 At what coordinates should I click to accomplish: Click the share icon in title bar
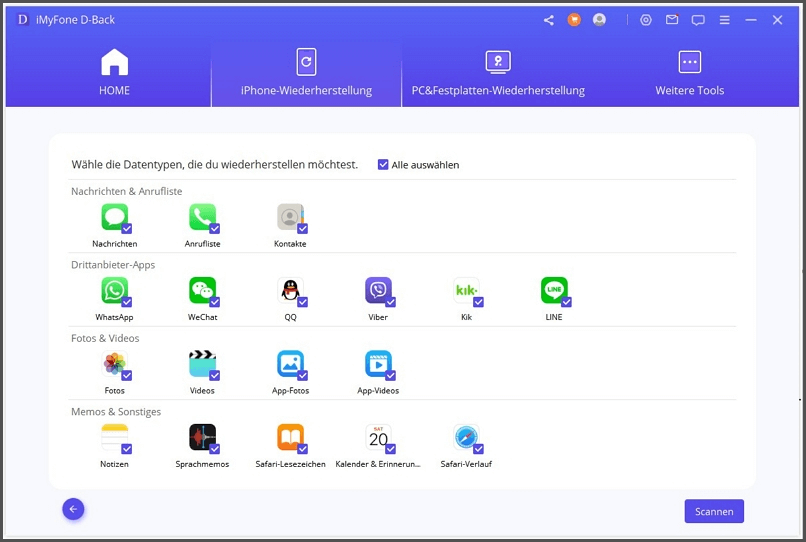click(x=548, y=20)
